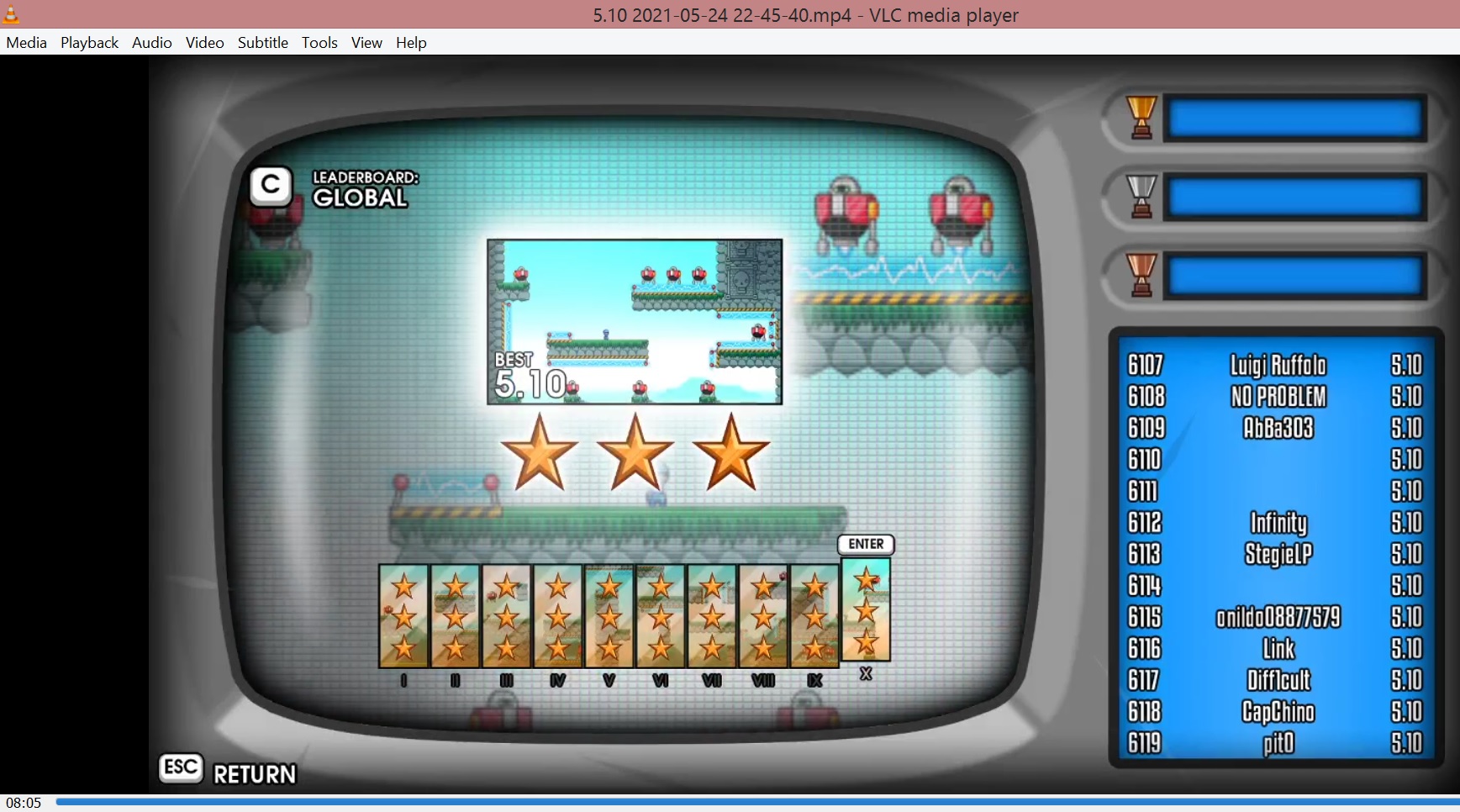The width and height of the screenshot is (1460, 812).
Task: Click rank number 6119
Action: pos(1145,743)
